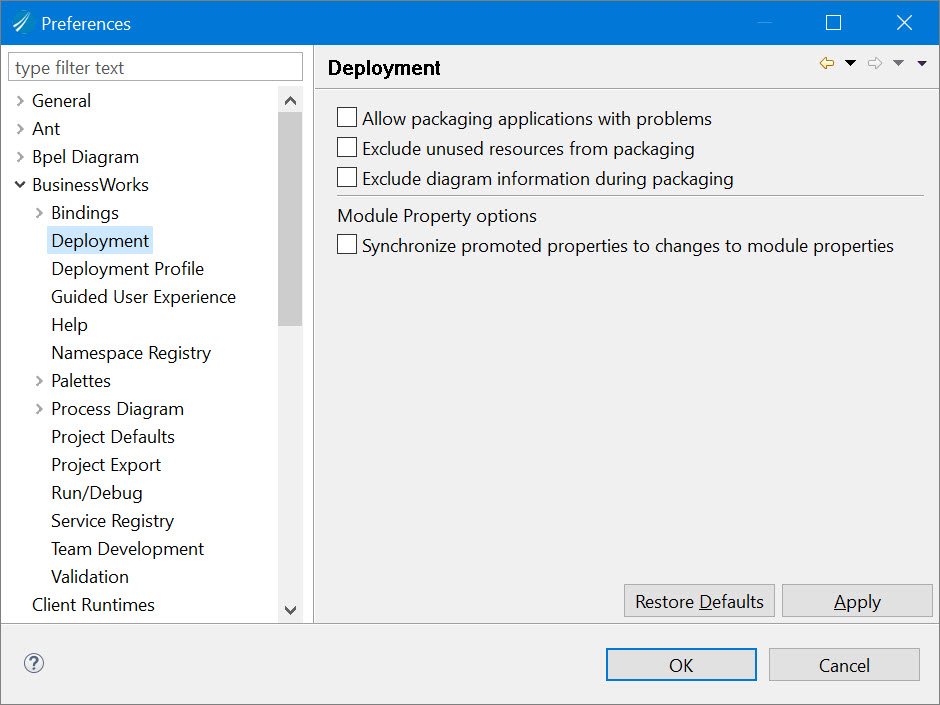Tick Exclude diagram information during packaging

coord(347,177)
